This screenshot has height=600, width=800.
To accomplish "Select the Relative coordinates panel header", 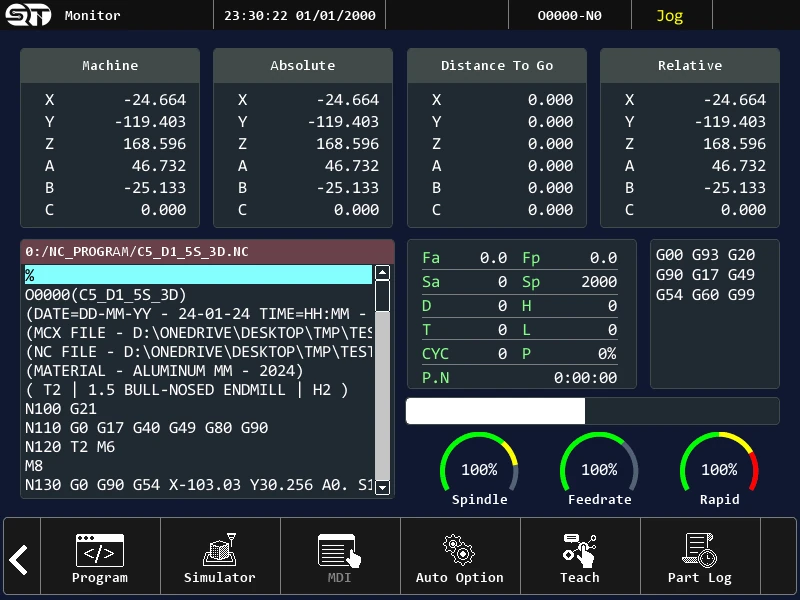I will pyautogui.click(x=690, y=65).
